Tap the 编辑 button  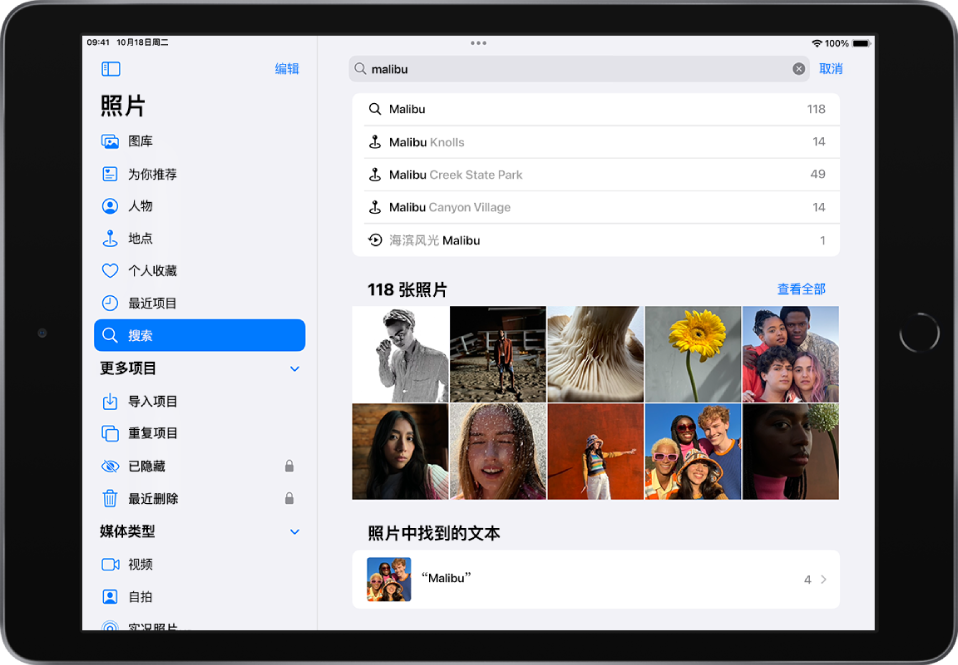coord(288,68)
